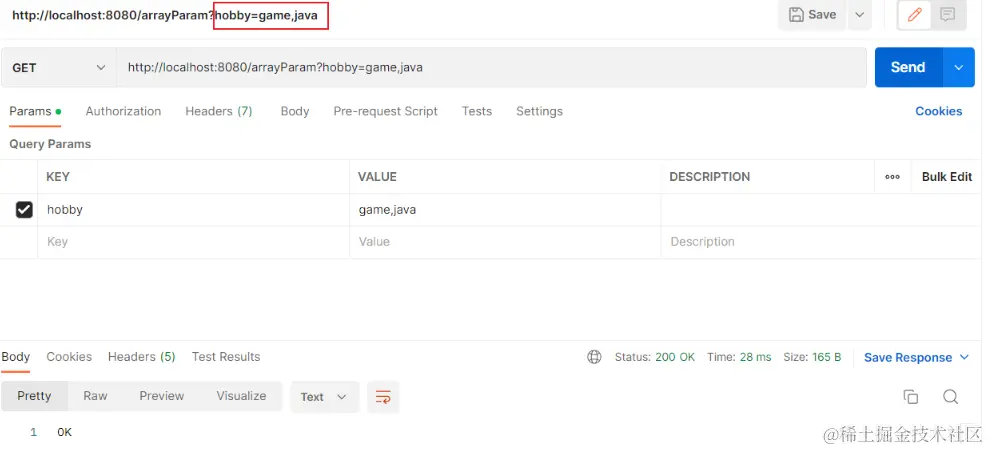
Task: Select the Pretty view button
Action: coord(34,396)
